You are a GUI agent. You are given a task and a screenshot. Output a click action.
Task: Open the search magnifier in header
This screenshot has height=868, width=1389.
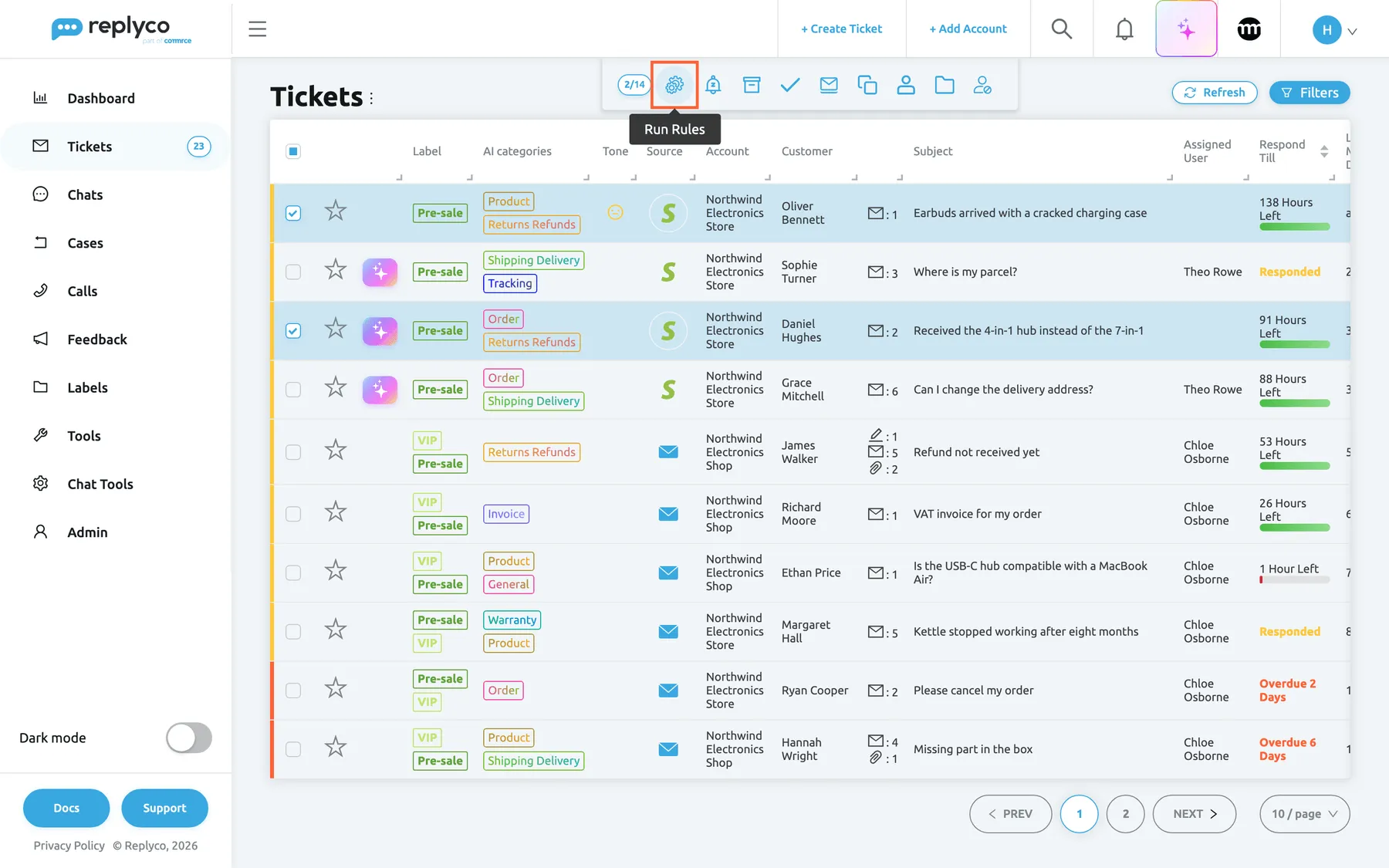click(1062, 29)
